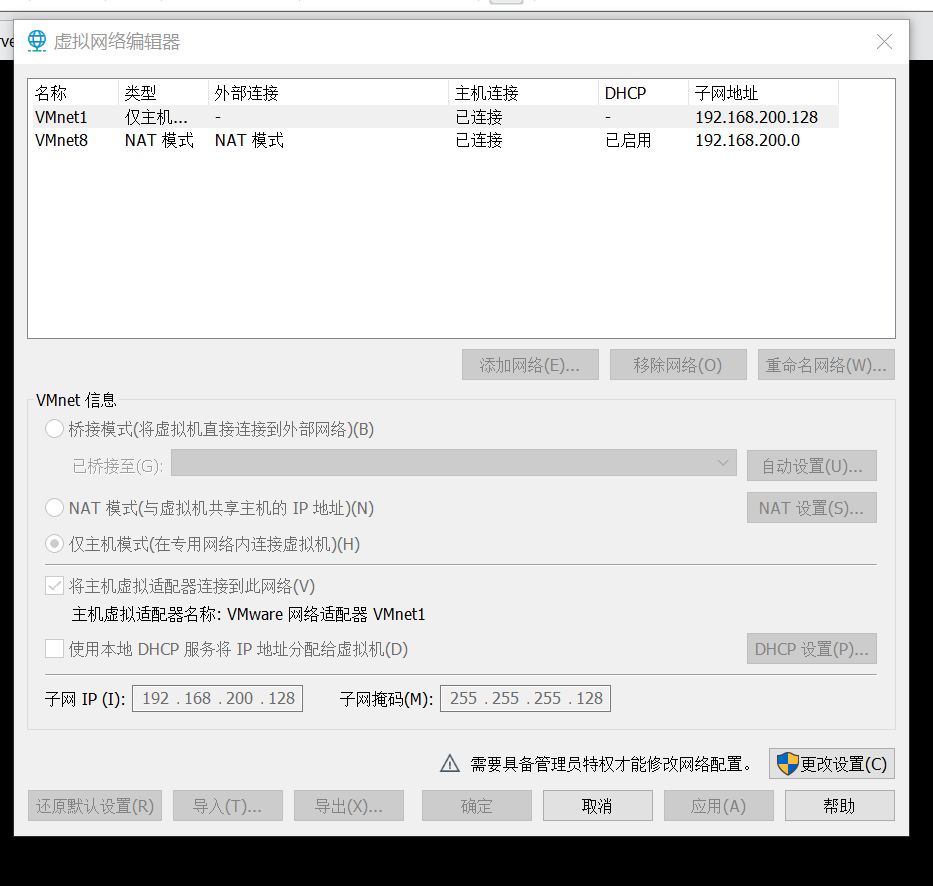Image resolution: width=933 pixels, height=886 pixels.
Task: Select the VMnet1 row name
Action: click(61, 117)
